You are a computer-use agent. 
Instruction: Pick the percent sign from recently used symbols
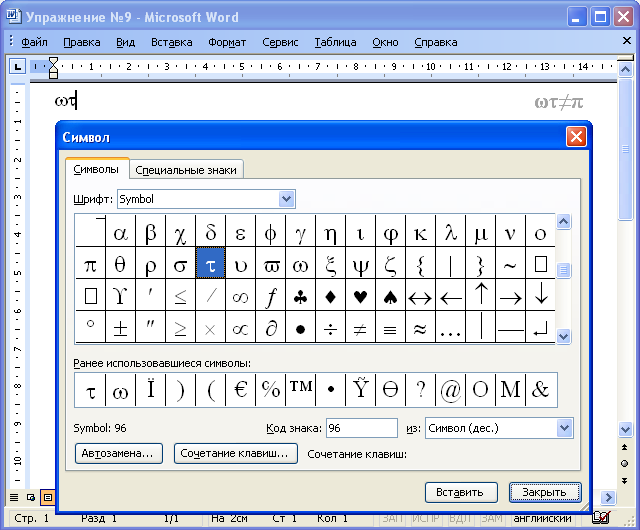(x=271, y=390)
